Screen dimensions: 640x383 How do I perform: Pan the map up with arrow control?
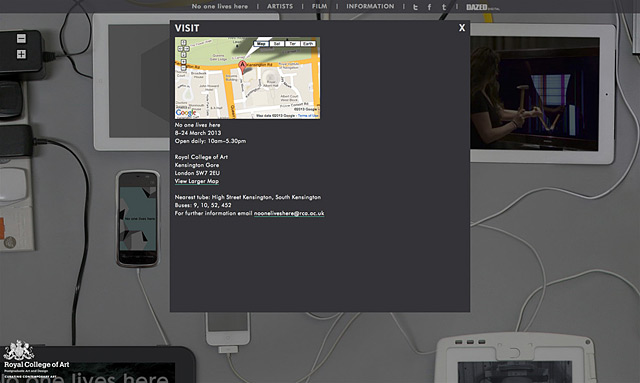pyautogui.click(x=184, y=42)
